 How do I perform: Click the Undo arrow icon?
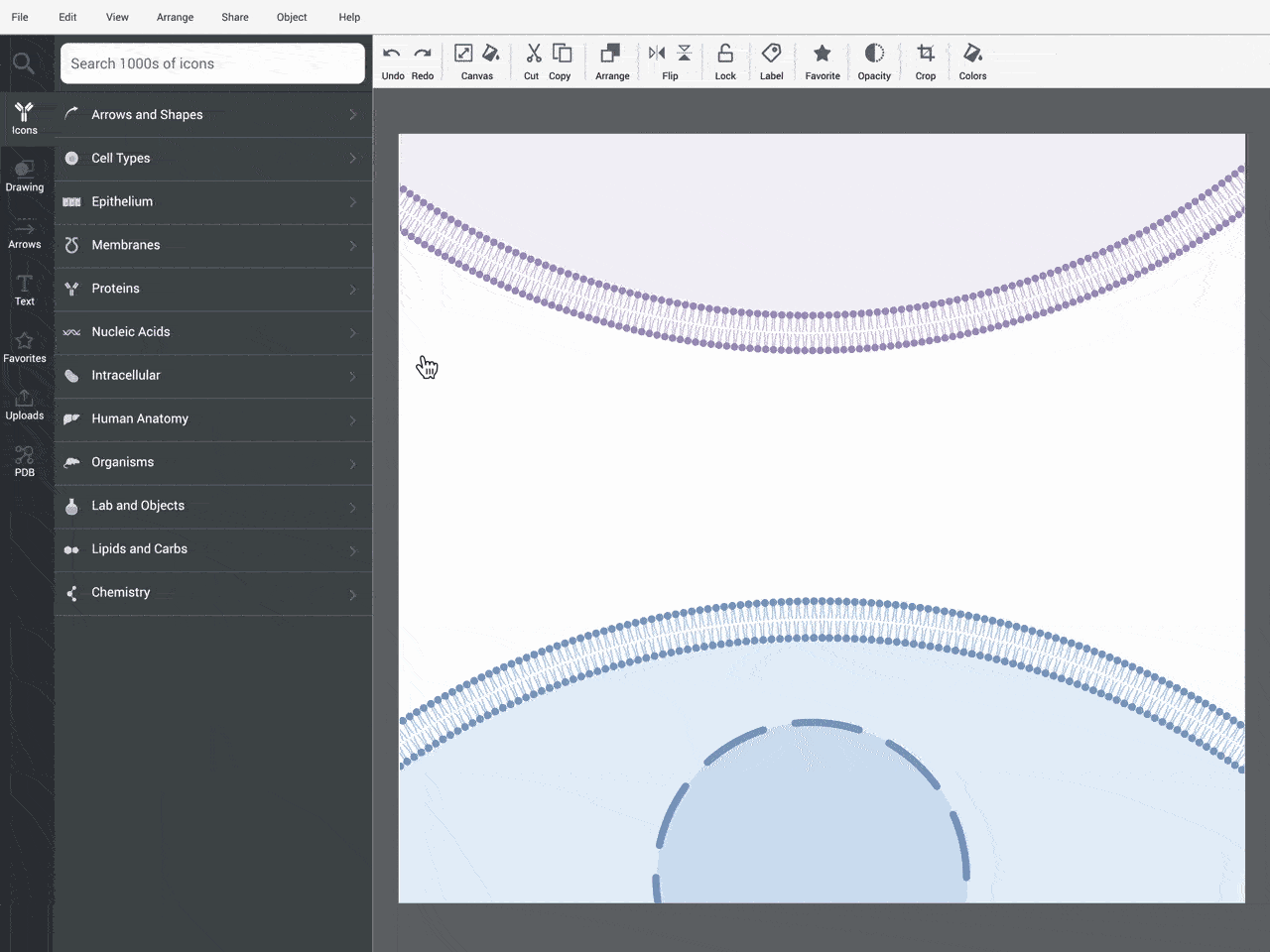(392, 54)
